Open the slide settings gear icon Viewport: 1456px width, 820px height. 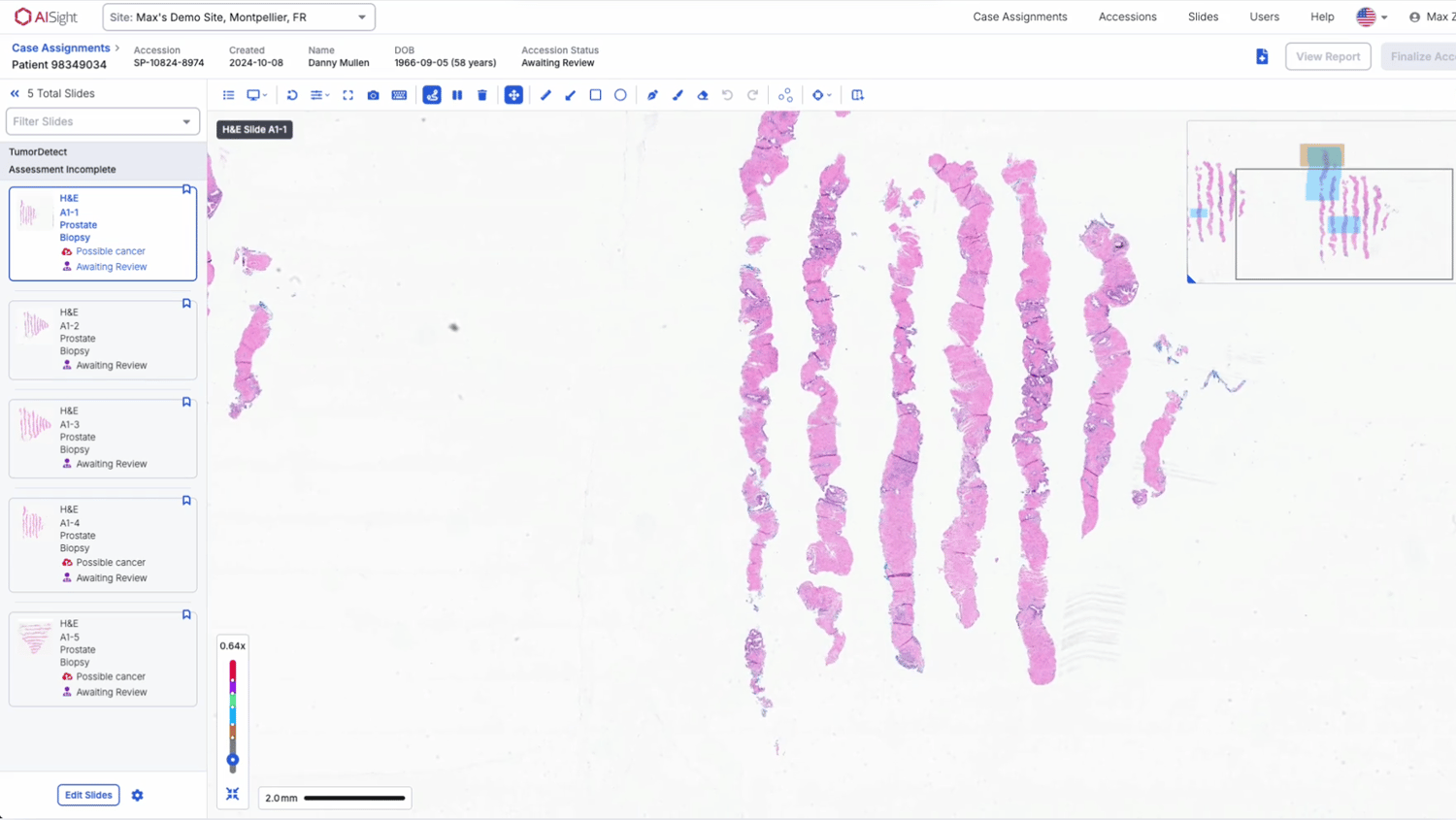pyautogui.click(x=137, y=795)
